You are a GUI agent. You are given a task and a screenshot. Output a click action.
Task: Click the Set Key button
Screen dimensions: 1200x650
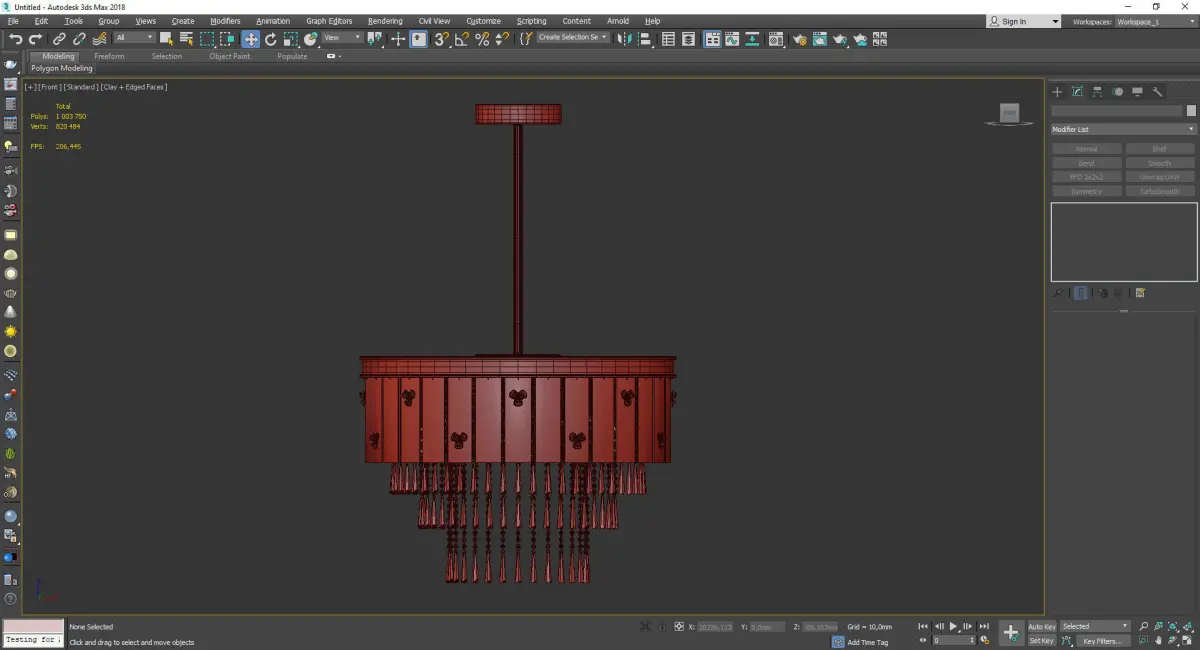coord(1042,641)
